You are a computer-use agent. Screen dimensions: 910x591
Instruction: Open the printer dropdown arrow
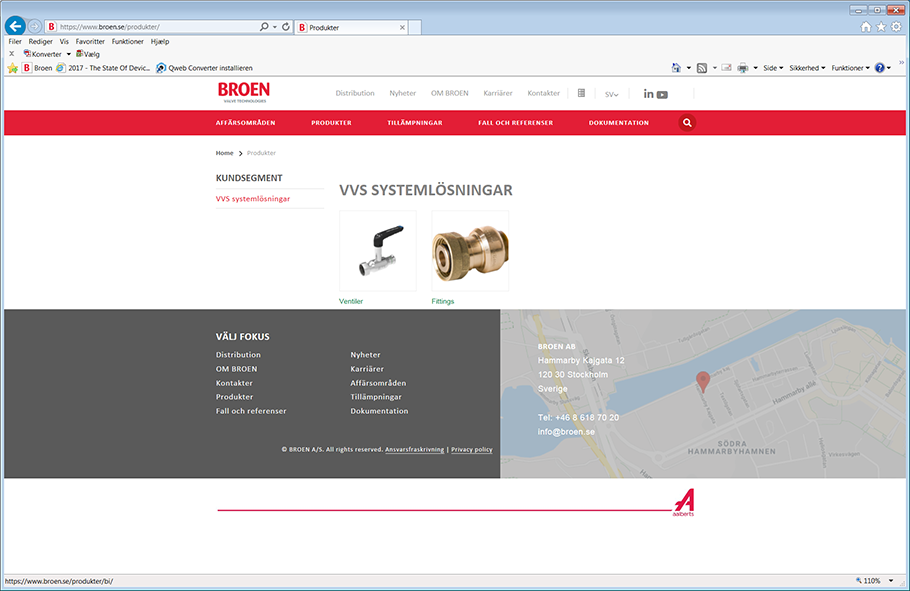click(756, 68)
